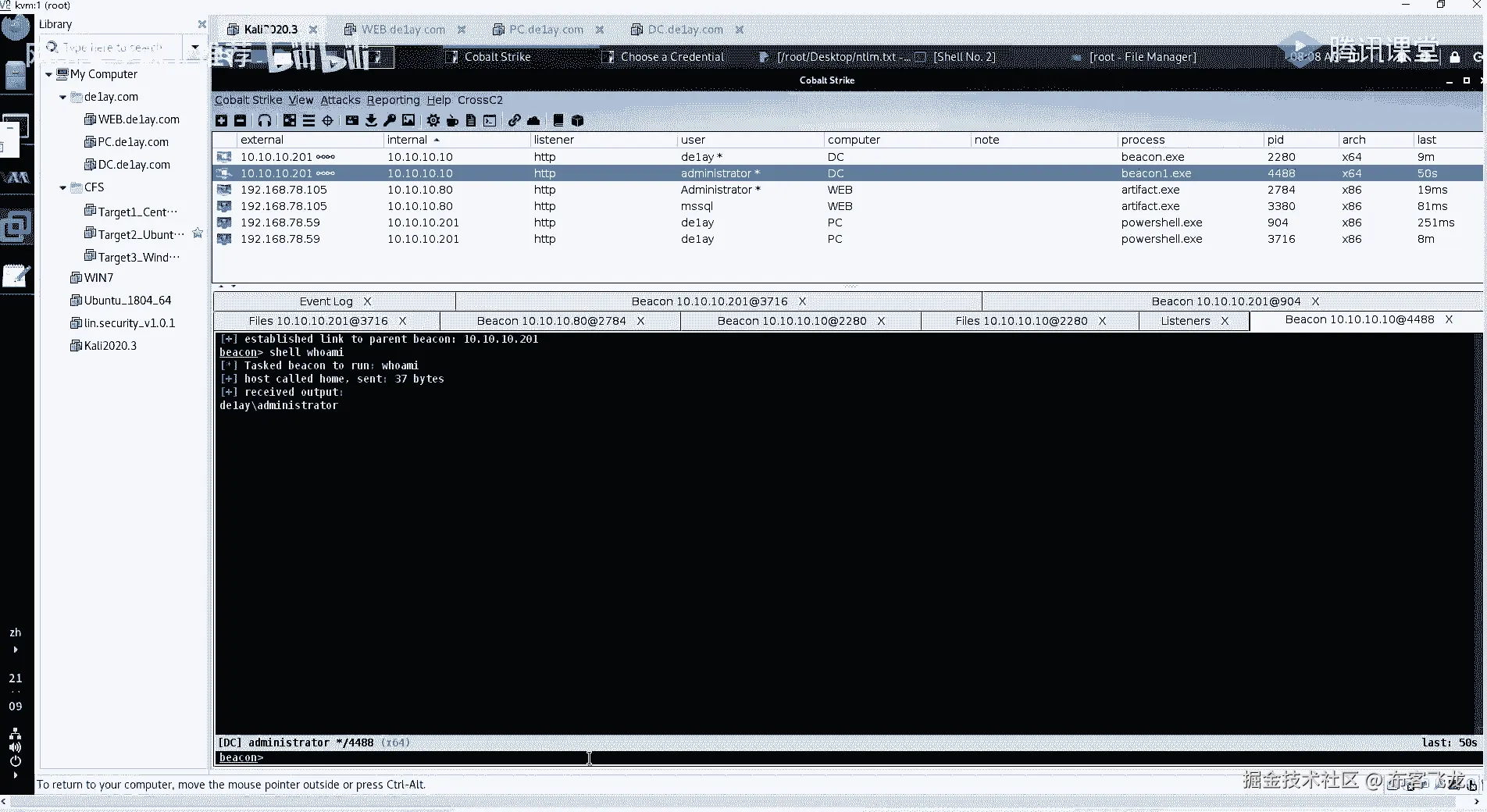Switch to DC.de1ay.com VM tab
Screen dimensions: 1487x812
(686, 30)
